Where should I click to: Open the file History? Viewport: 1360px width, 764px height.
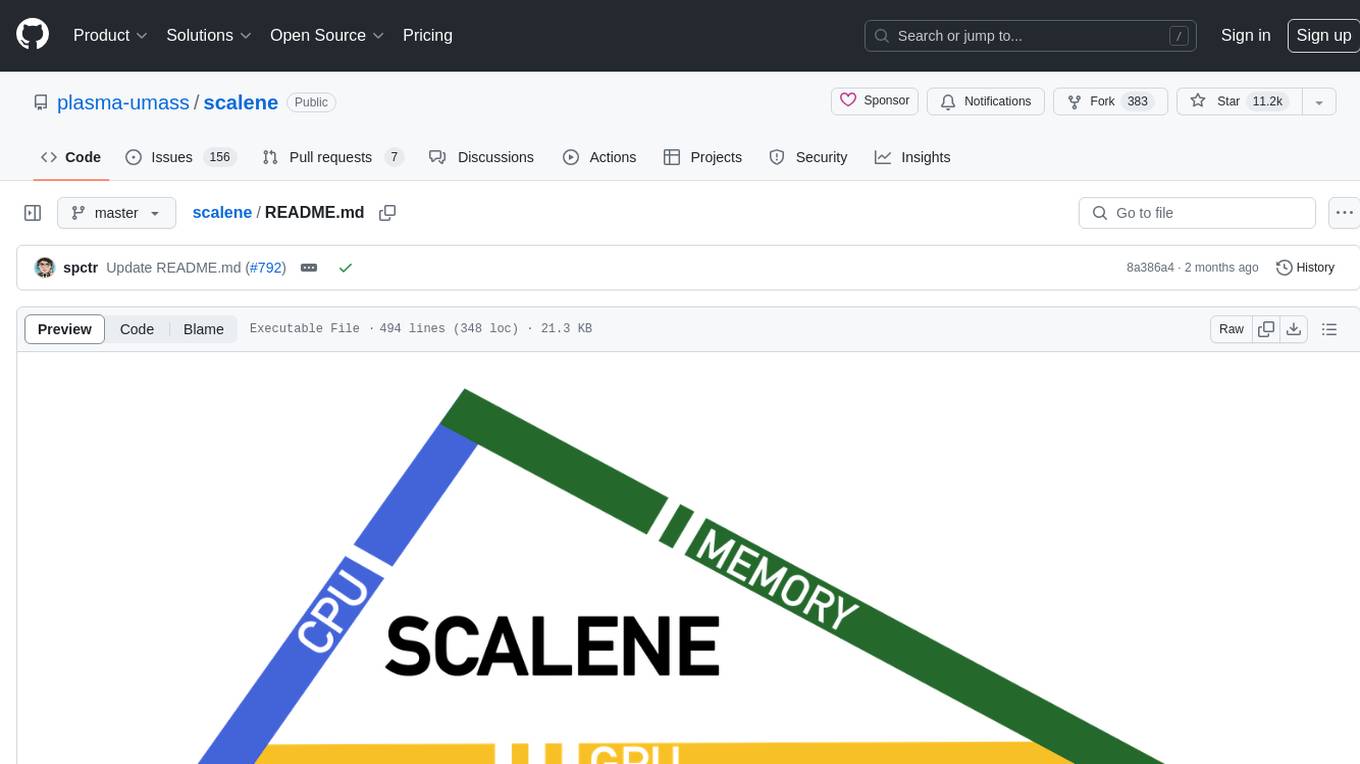[x=1305, y=268]
